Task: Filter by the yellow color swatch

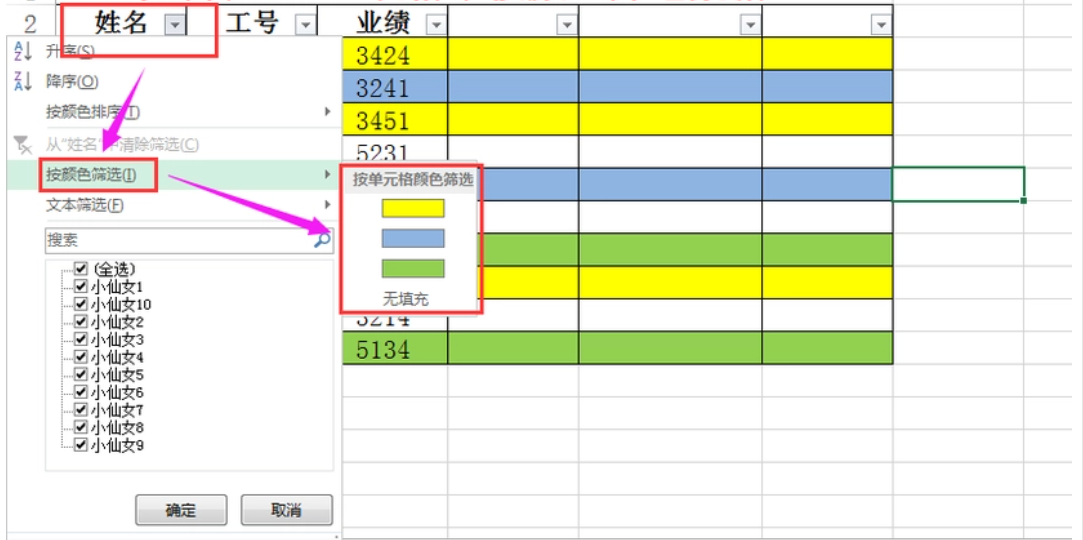Action: (x=413, y=209)
